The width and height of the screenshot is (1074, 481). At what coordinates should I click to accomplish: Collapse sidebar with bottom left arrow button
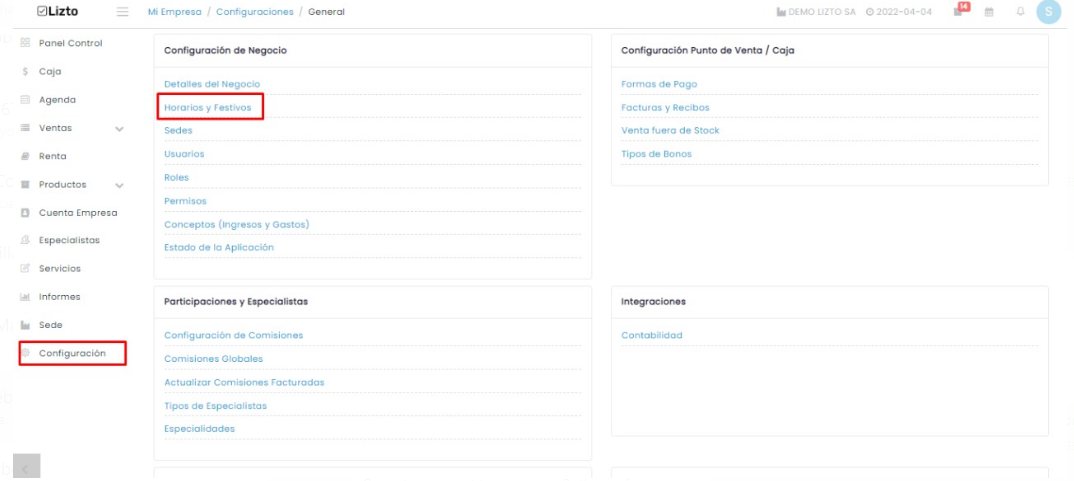pos(26,467)
